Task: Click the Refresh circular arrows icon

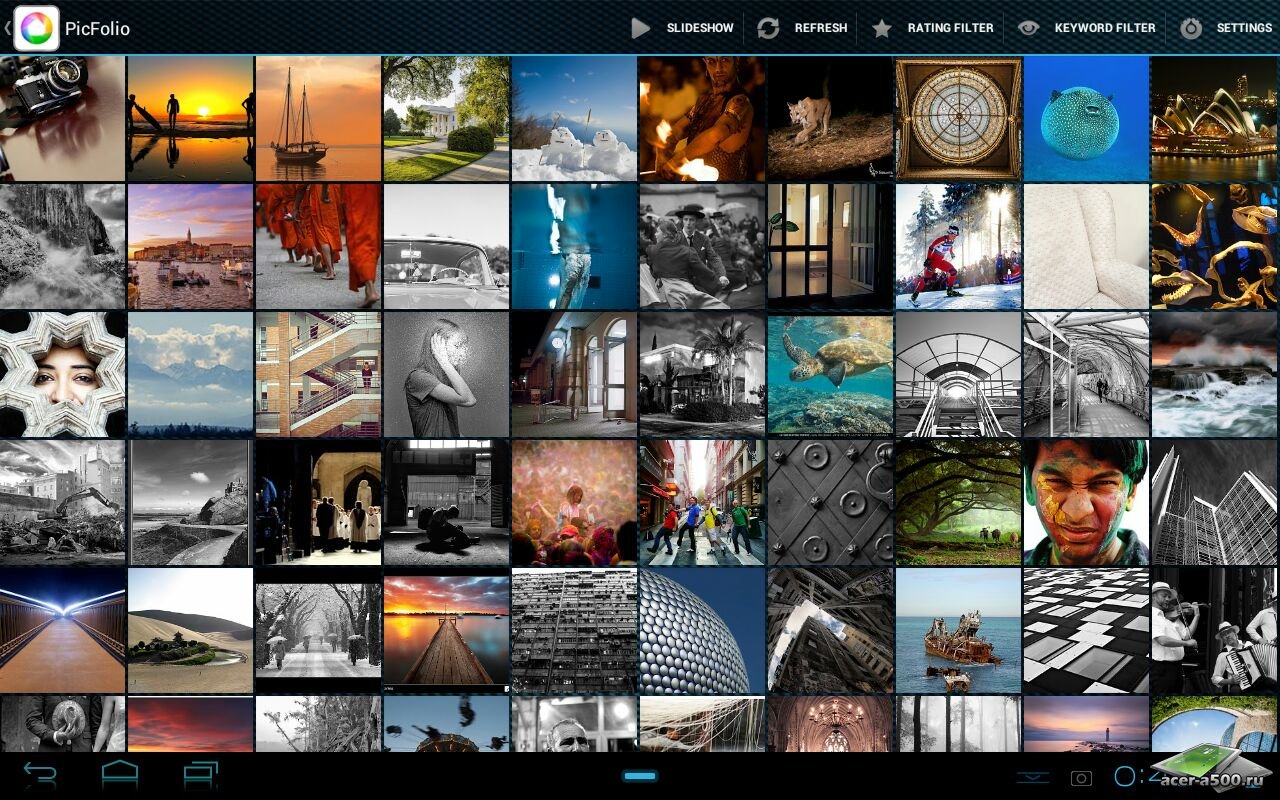Action: click(x=768, y=28)
